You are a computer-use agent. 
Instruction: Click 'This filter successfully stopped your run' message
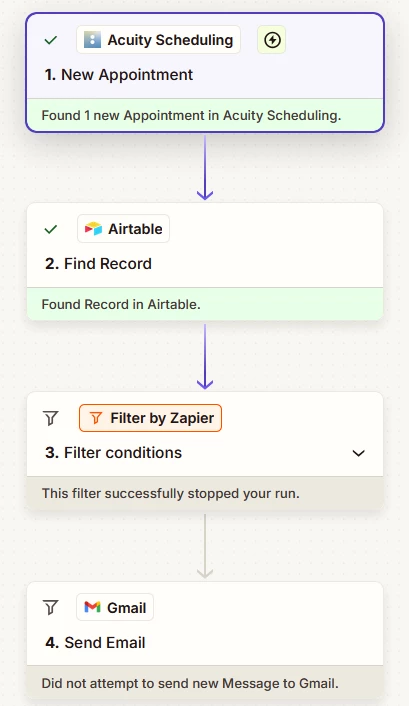click(171, 493)
